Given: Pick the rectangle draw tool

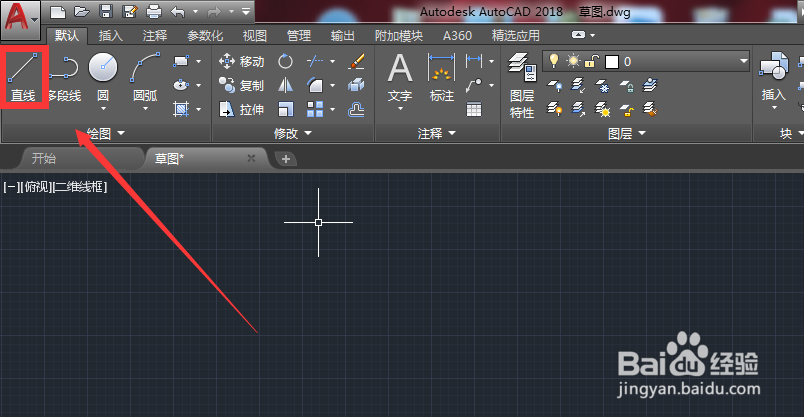Looking at the screenshot, I should coord(181,61).
